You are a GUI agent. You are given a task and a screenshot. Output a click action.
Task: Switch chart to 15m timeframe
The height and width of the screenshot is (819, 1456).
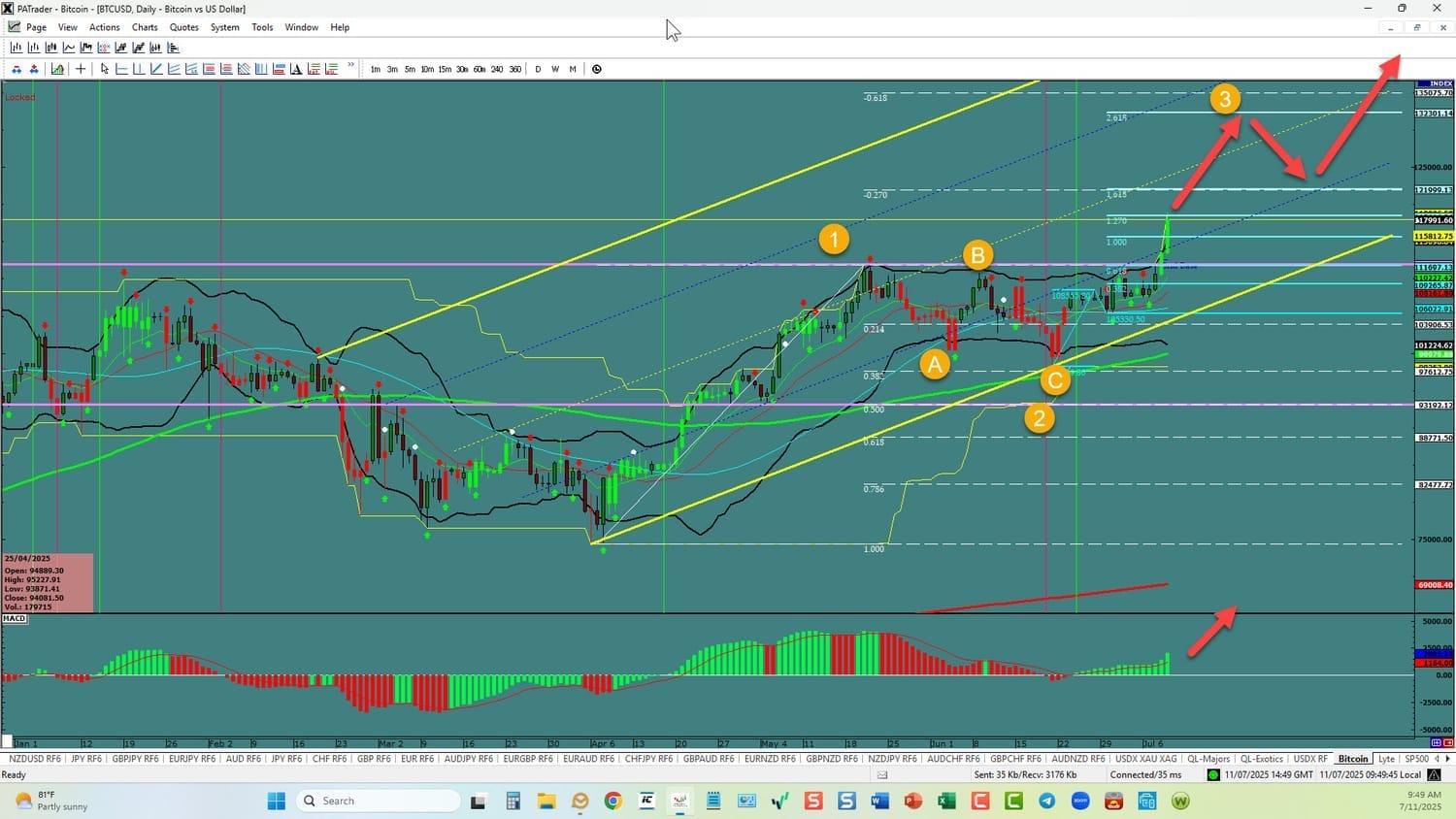[444, 69]
